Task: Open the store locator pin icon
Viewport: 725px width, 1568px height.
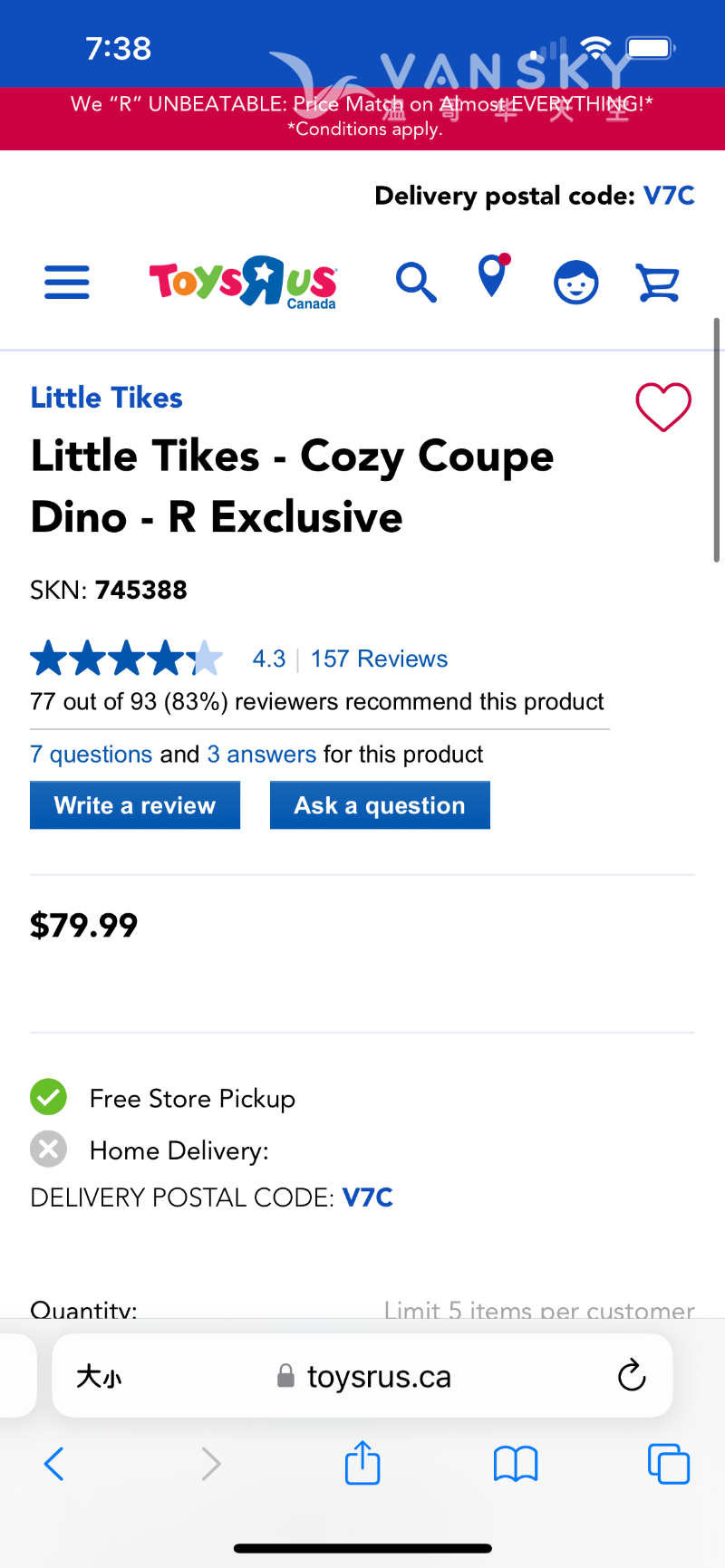Action: click(492, 277)
